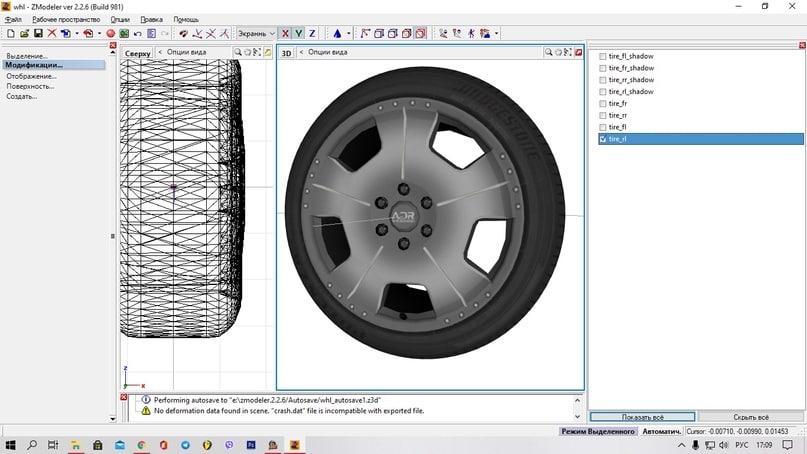
Task: Open the Рабочее пространство menu
Action: (x=66, y=20)
